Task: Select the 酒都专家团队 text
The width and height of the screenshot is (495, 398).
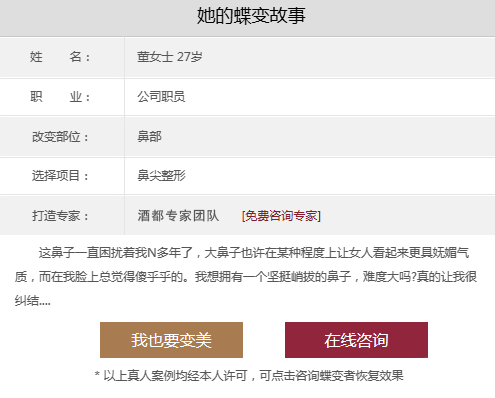Action: 178,216
